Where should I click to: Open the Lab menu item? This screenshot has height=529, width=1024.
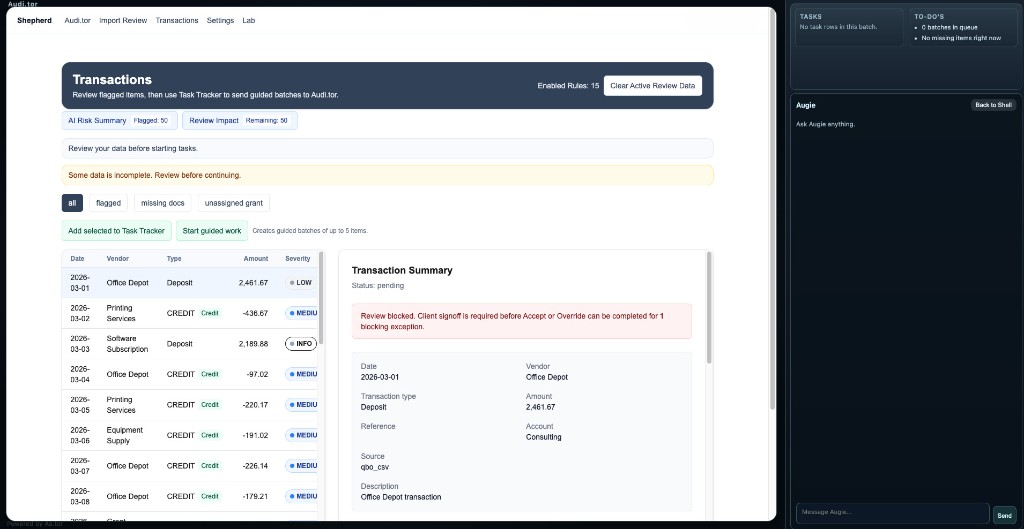point(248,20)
